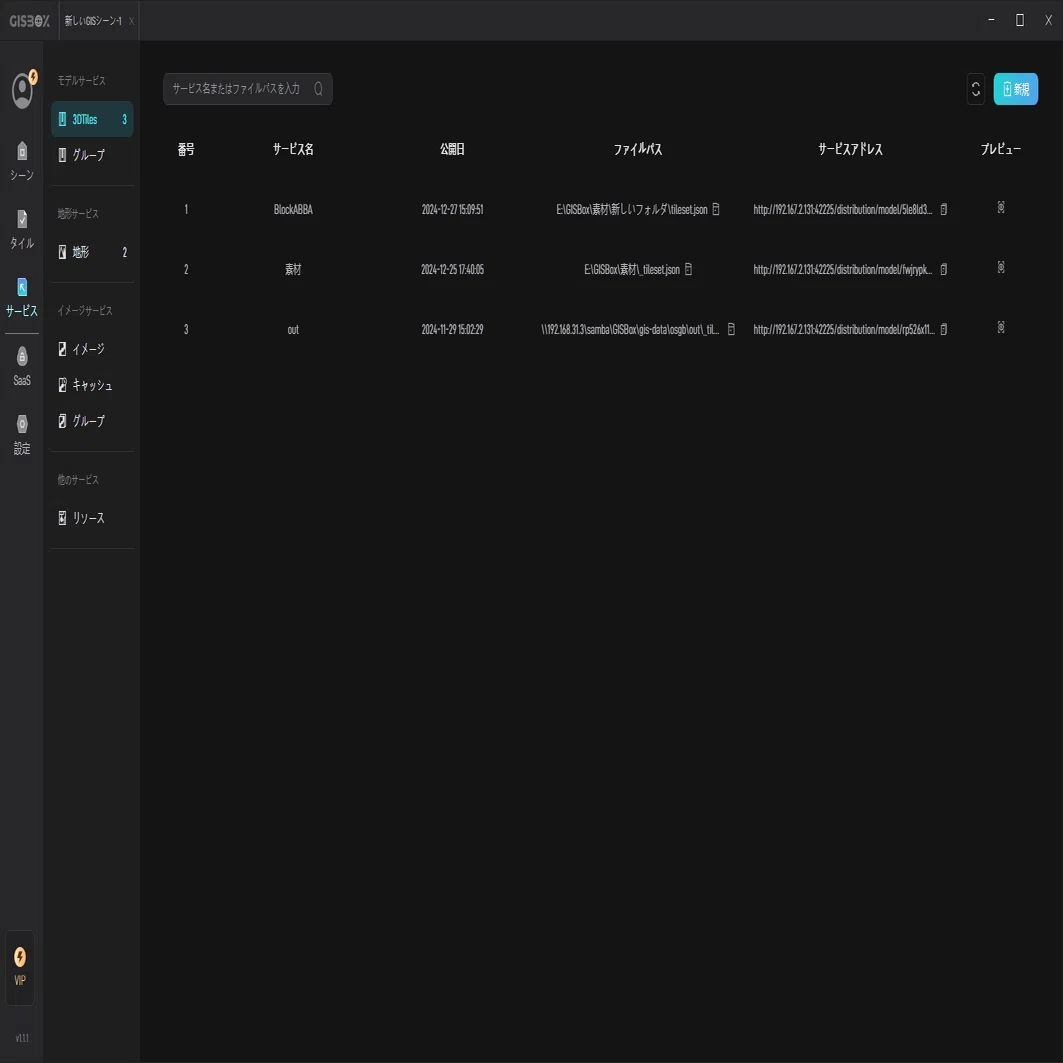Open 地形 terrain services
The height and width of the screenshot is (1063, 1063).
click(92, 252)
